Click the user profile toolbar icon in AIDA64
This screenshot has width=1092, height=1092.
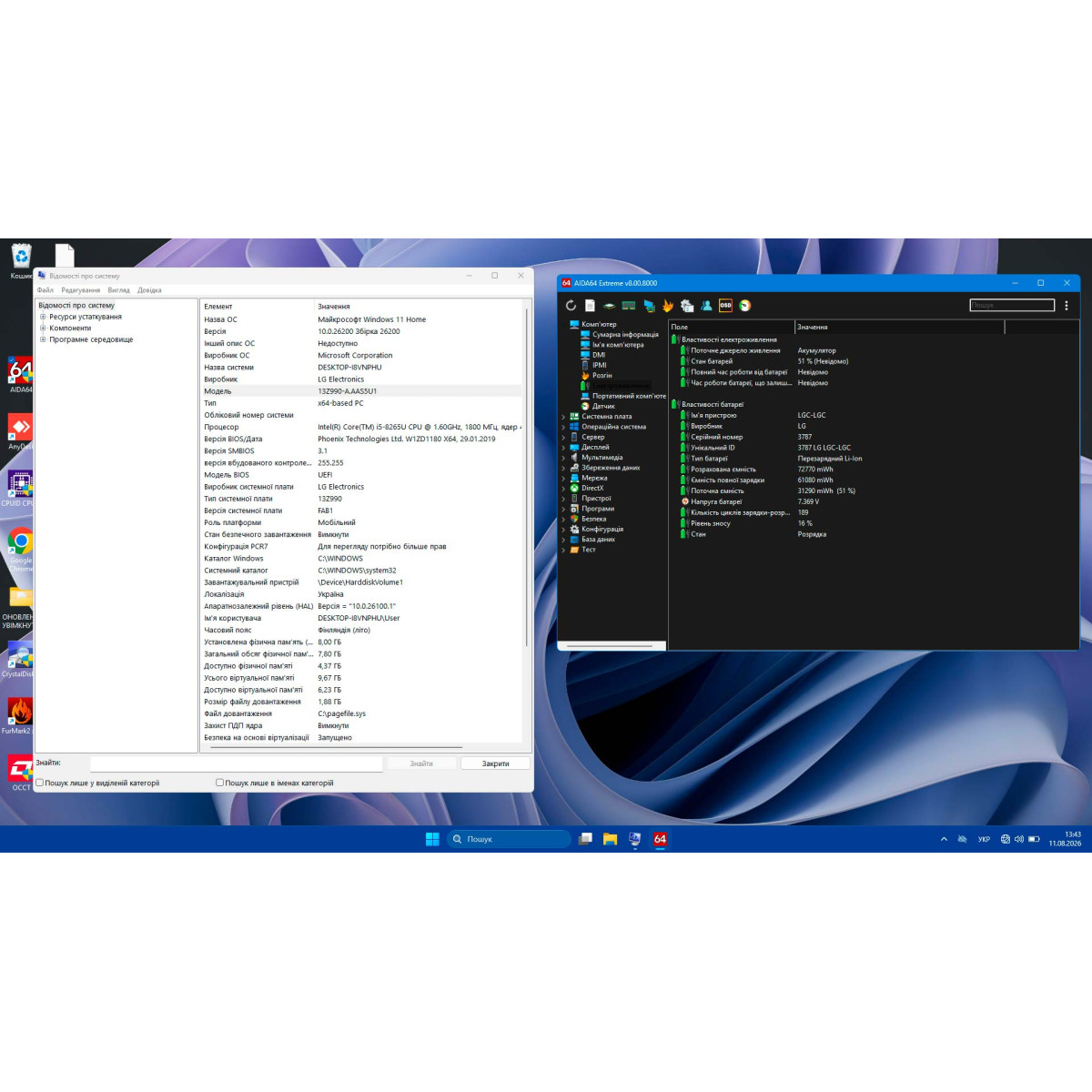pyautogui.click(x=706, y=306)
